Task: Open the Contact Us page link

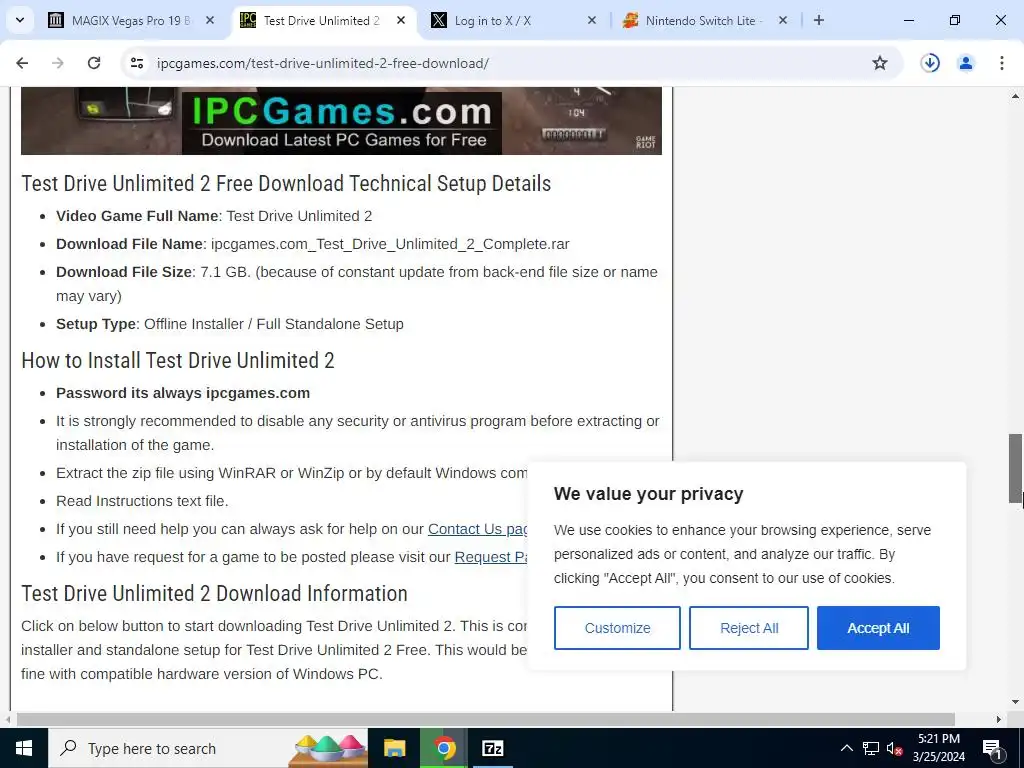Action: point(477,529)
